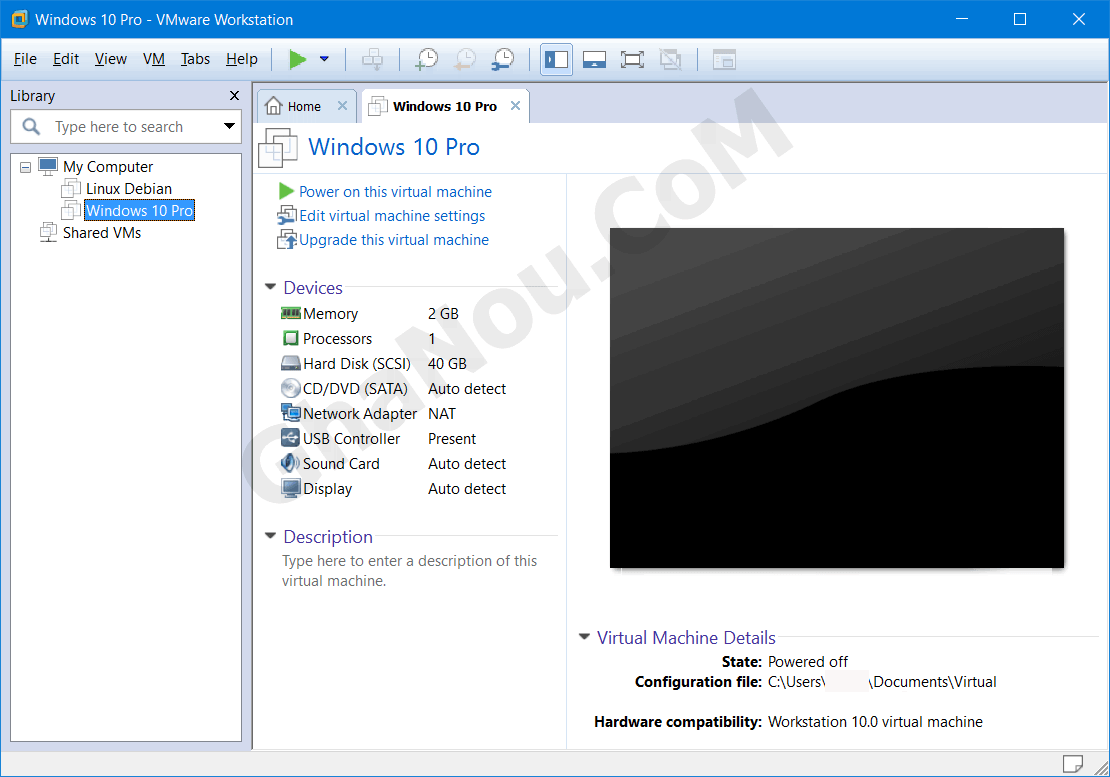Collapse the My Computer tree node
Viewport: 1110px width, 777px height.
tap(25, 168)
